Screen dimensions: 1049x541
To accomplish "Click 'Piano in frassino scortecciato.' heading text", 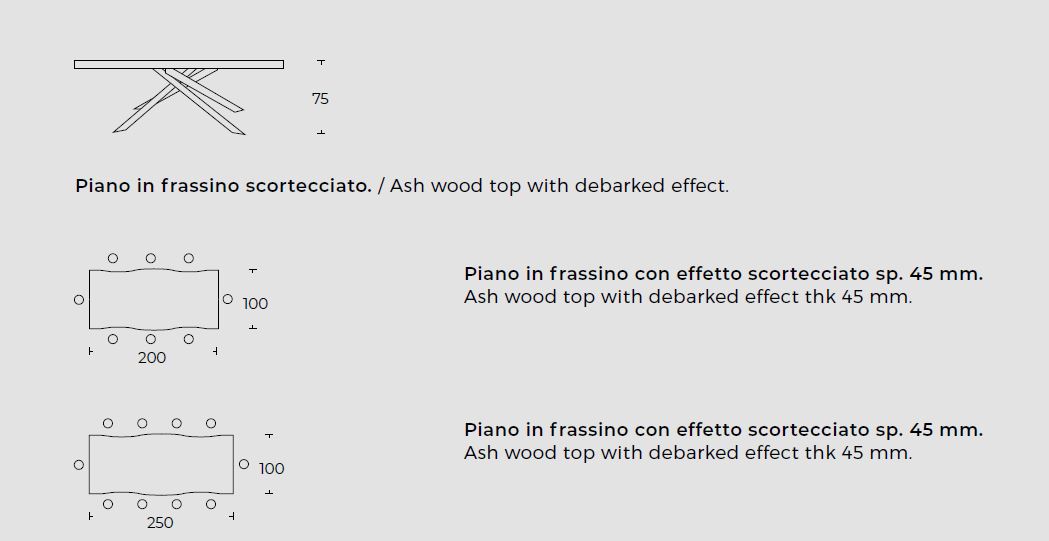I will (223, 185).
